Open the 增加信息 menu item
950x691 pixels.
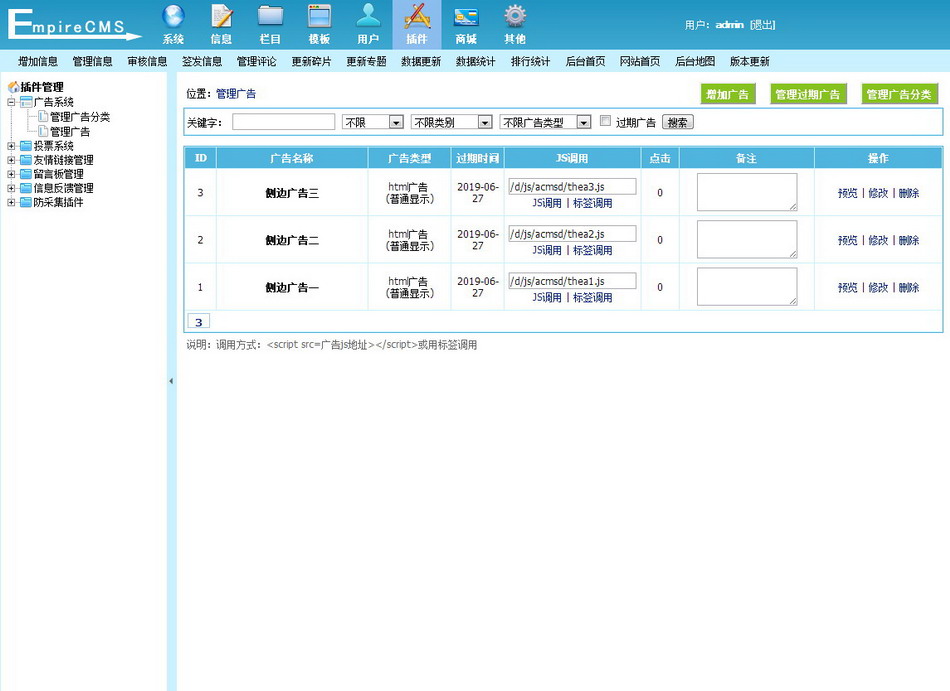click(x=38, y=61)
